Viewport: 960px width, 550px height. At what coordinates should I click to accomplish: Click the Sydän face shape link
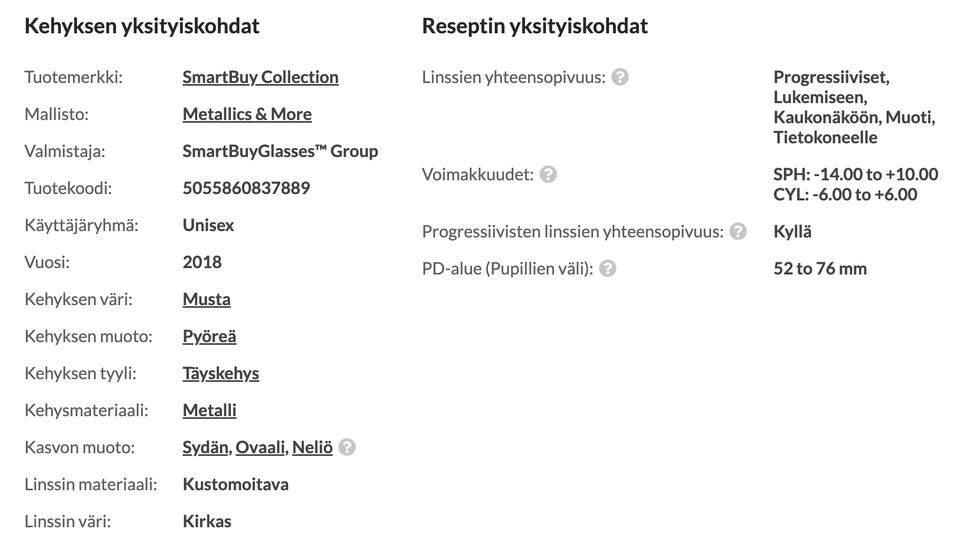pos(205,447)
